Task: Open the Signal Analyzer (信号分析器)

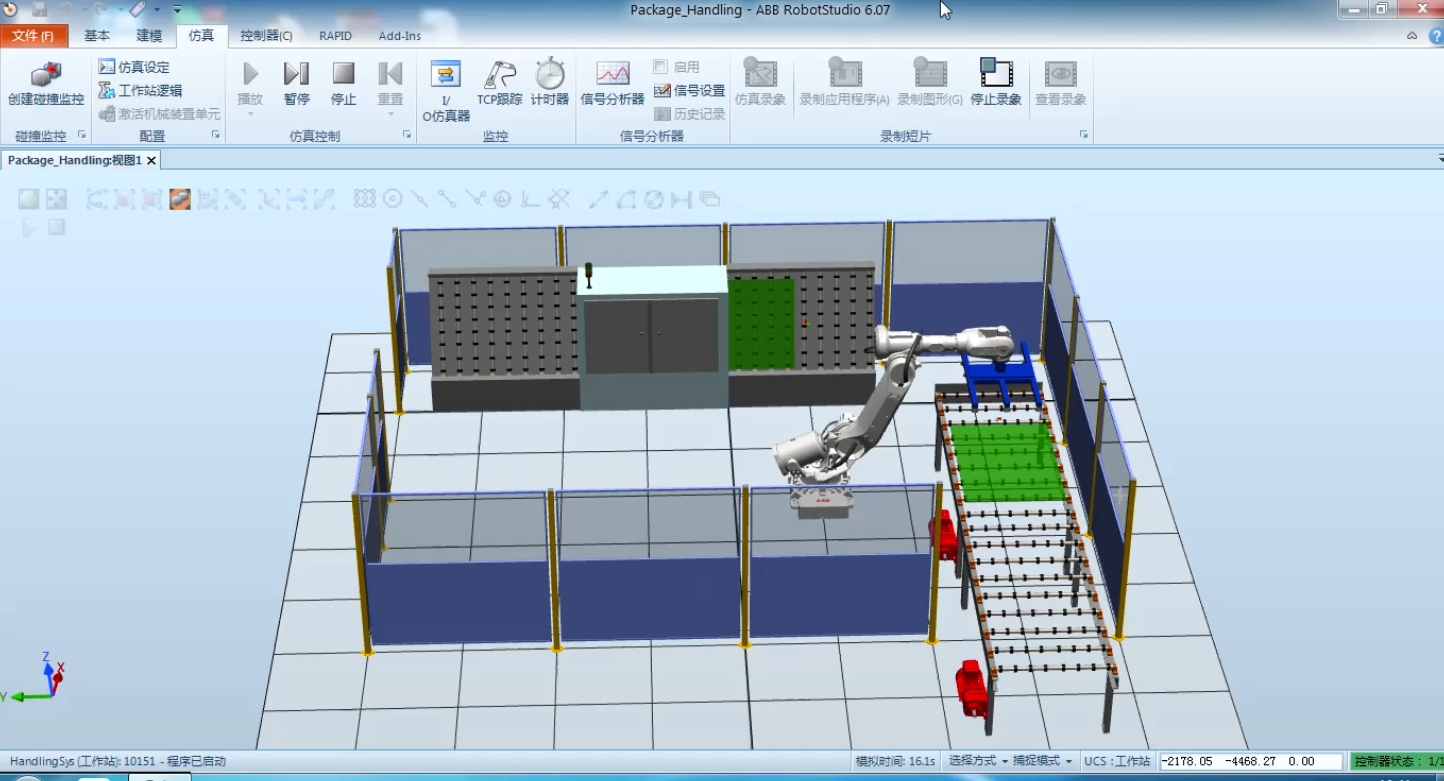Action: pyautogui.click(x=613, y=84)
